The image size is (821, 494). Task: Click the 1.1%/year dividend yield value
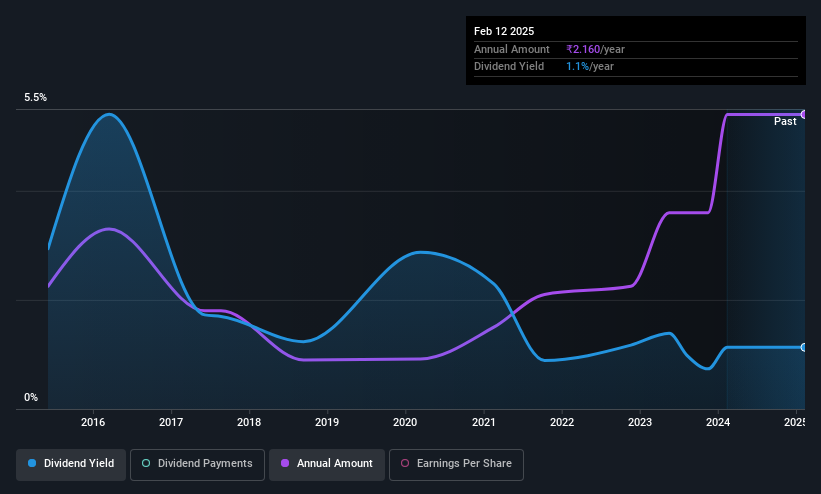point(590,67)
